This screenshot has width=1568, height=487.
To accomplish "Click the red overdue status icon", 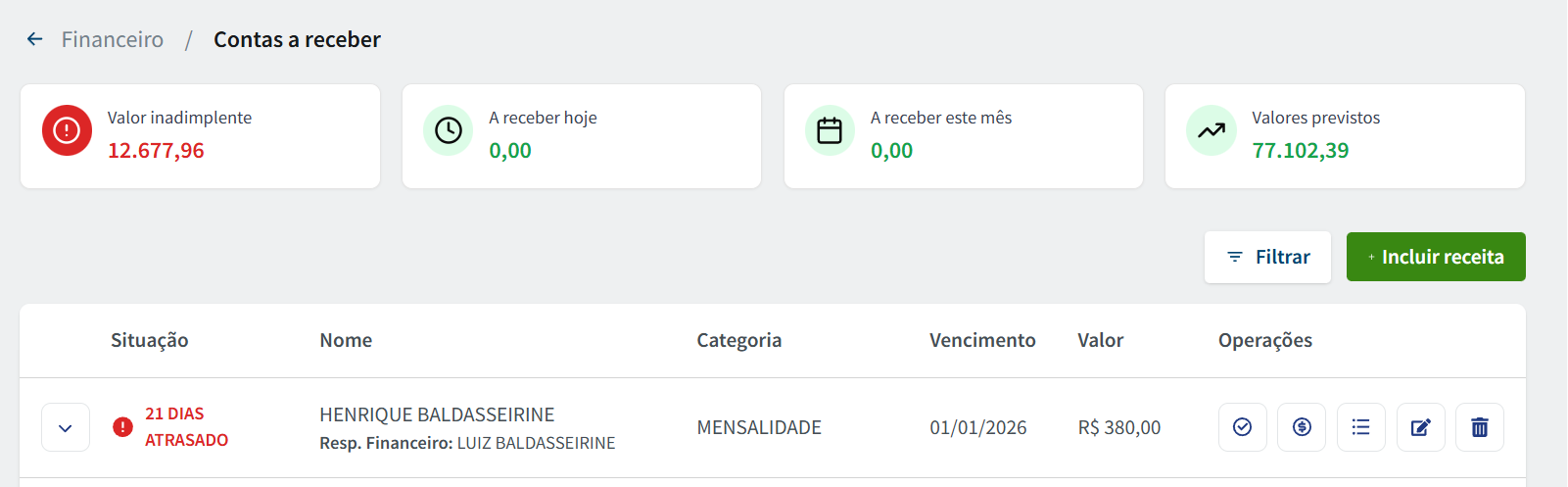I will point(122,427).
